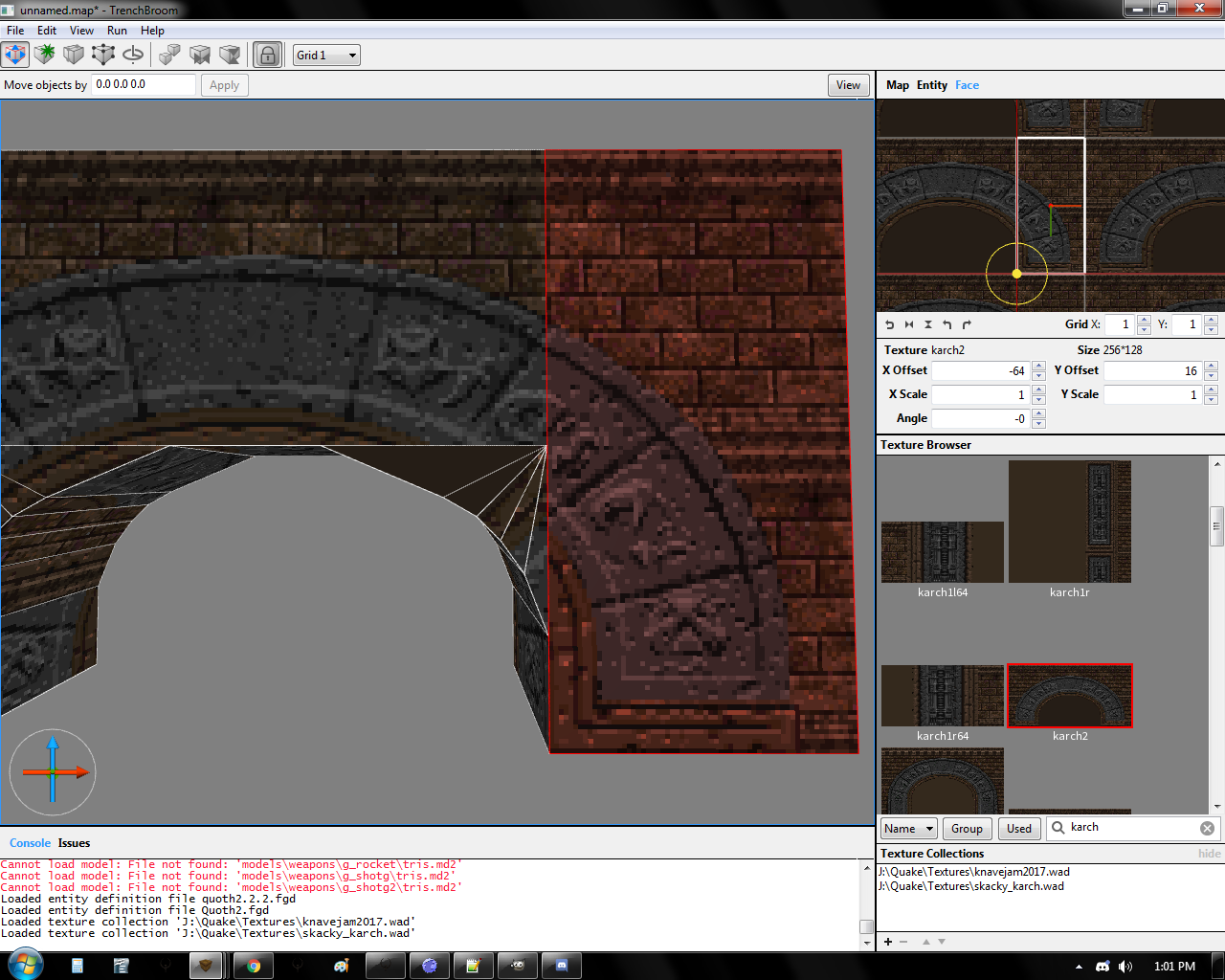Select the karch1r texture thumbnail
The width and height of the screenshot is (1225, 980).
pos(1070,522)
